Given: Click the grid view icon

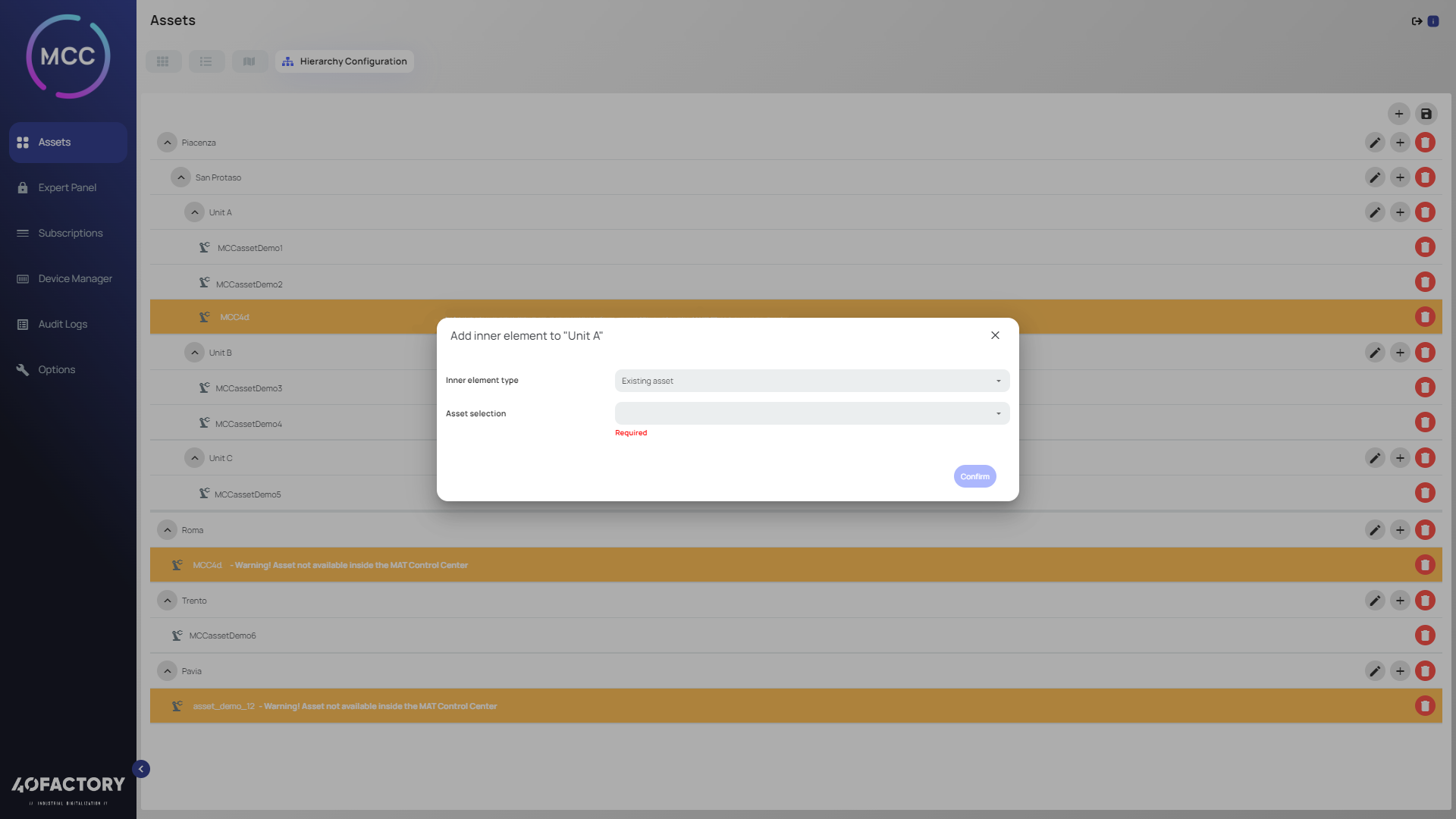Looking at the screenshot, I should 163,61.
